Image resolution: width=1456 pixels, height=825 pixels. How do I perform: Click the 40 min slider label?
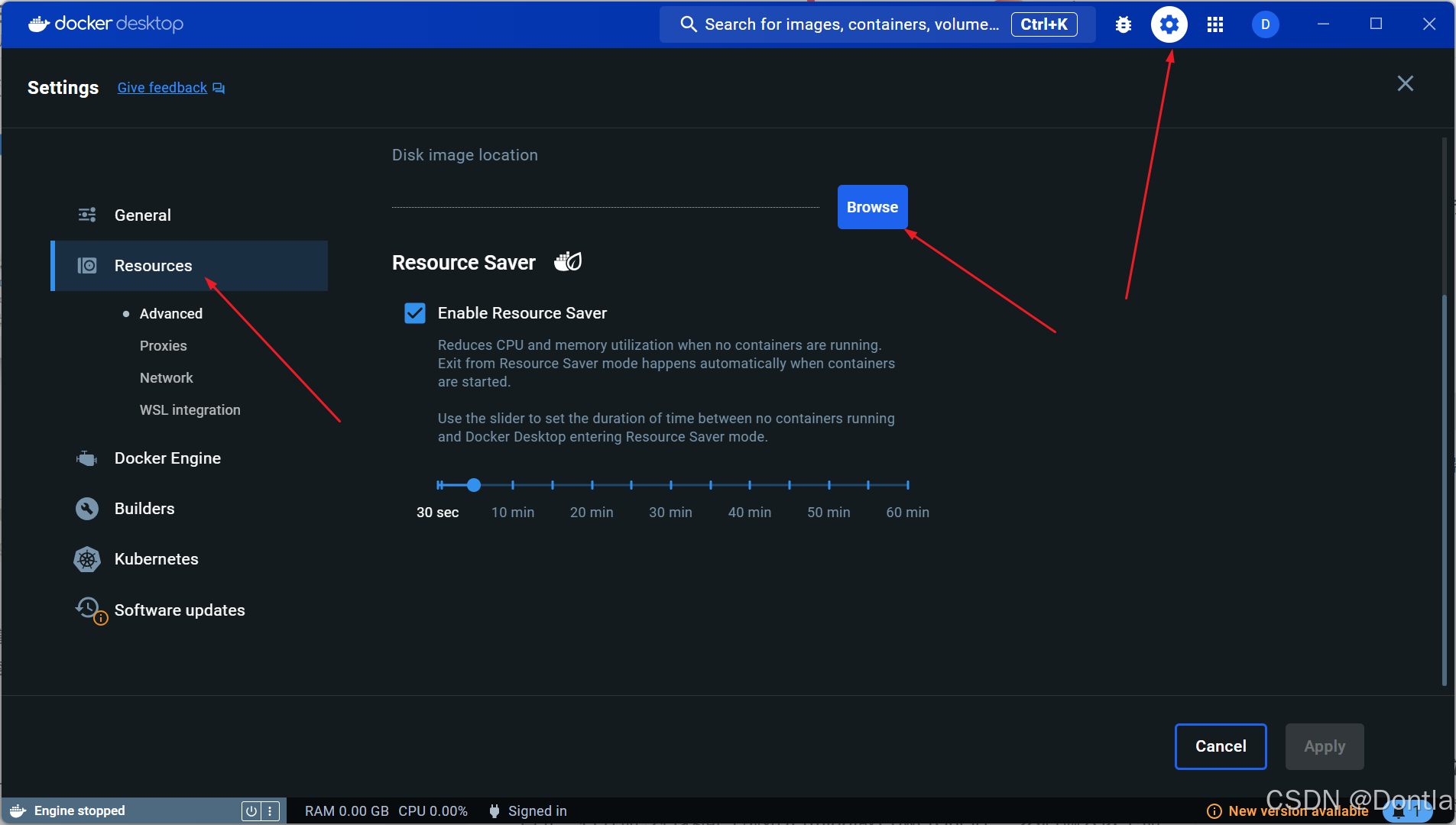tap(750, 513)
